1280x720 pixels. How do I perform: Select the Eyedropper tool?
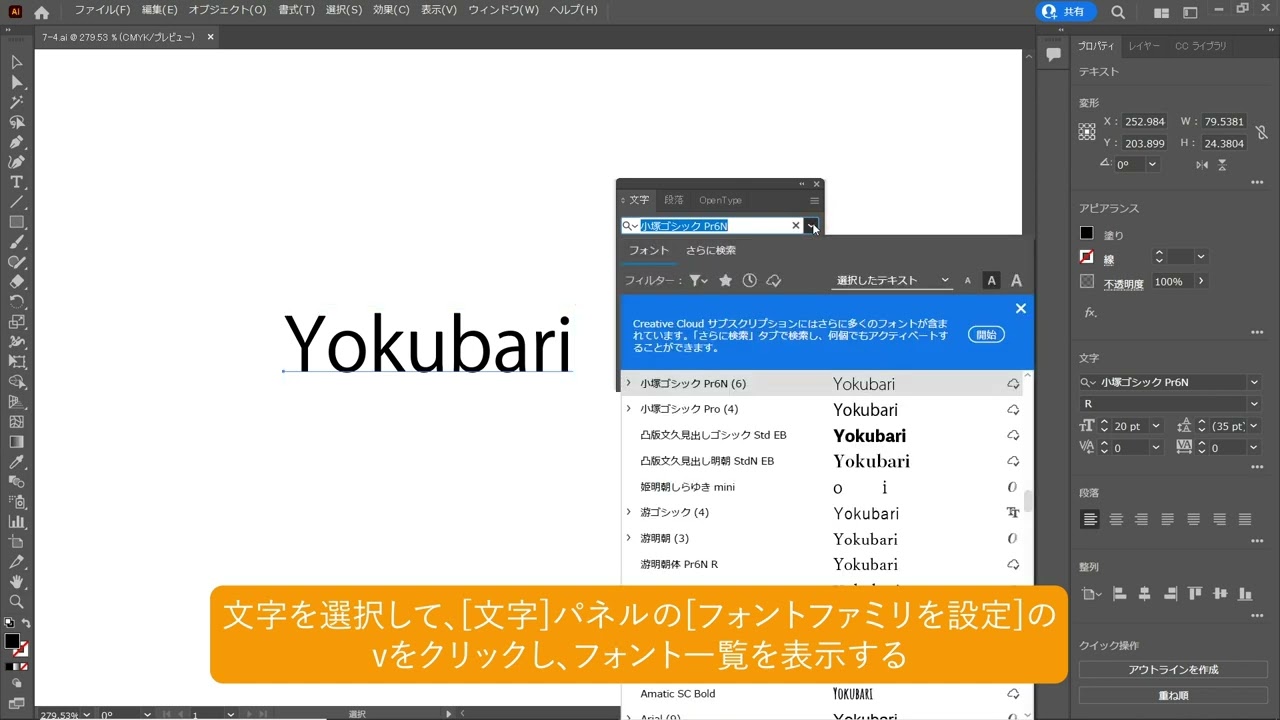click(x=17, y=462)
